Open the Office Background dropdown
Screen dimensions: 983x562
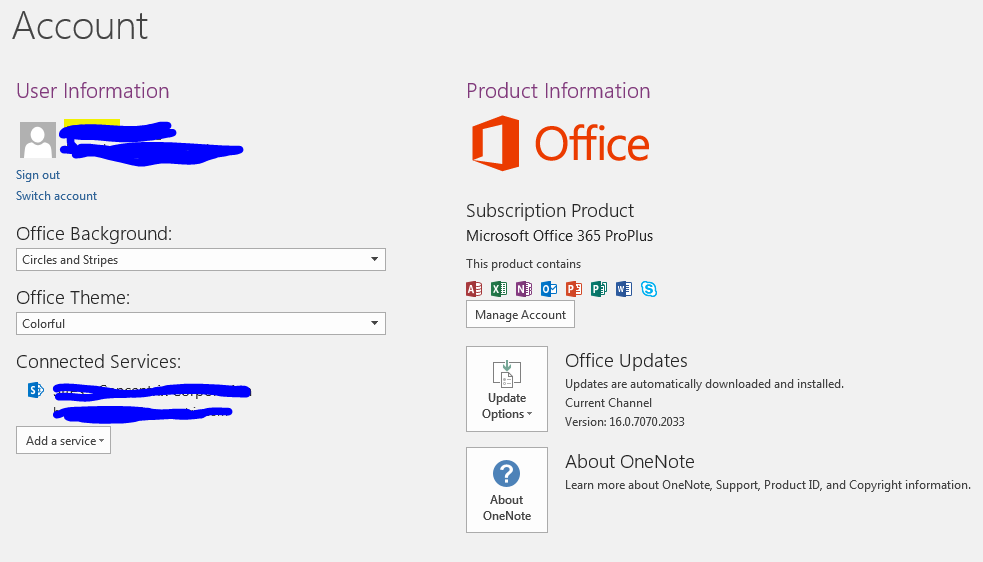pyautogui.click(x=201, y=260)
